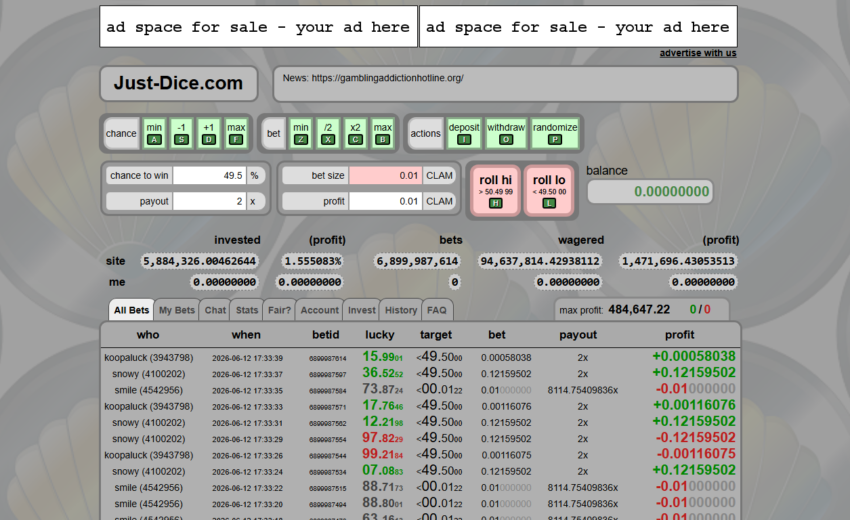Screen dimensions: 850x520
Task: Open the History tab
Action: (x=401, y=310)
